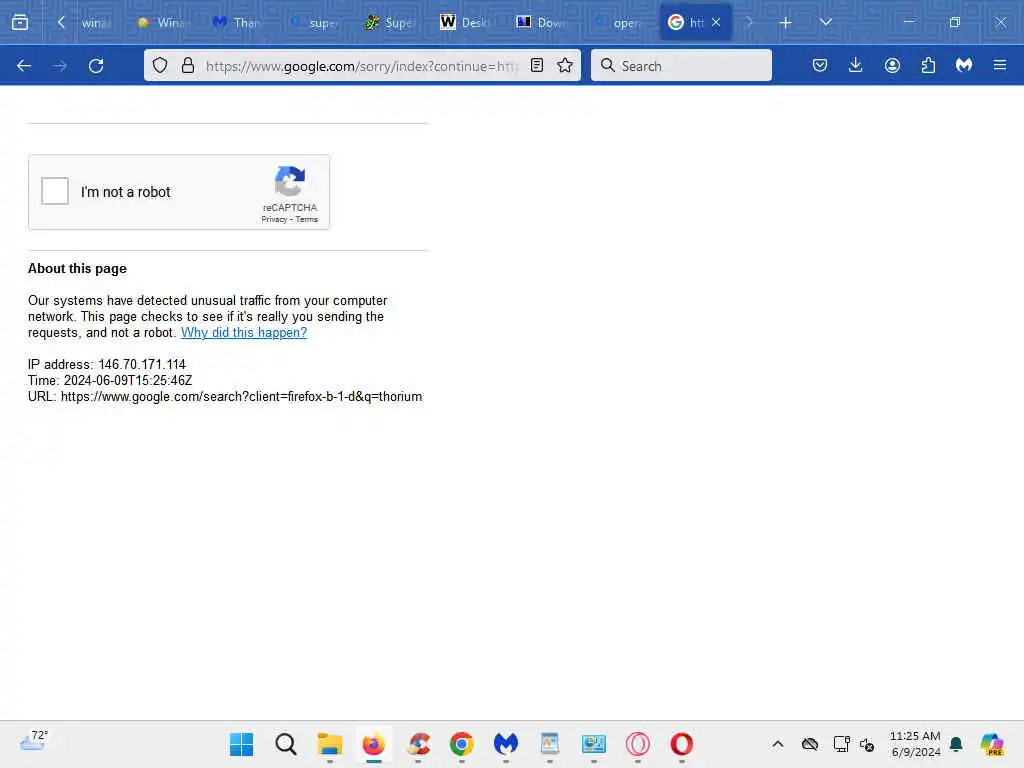Open the Firefox hamburger application menu

pos(1000,65)
